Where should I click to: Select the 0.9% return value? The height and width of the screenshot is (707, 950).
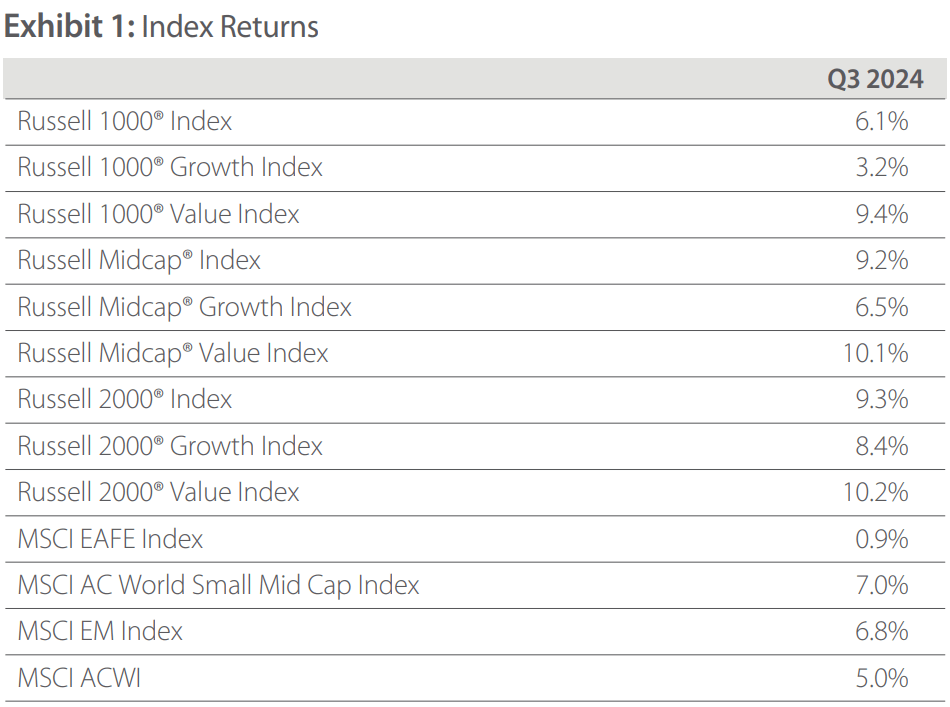[x=882, y=539]
